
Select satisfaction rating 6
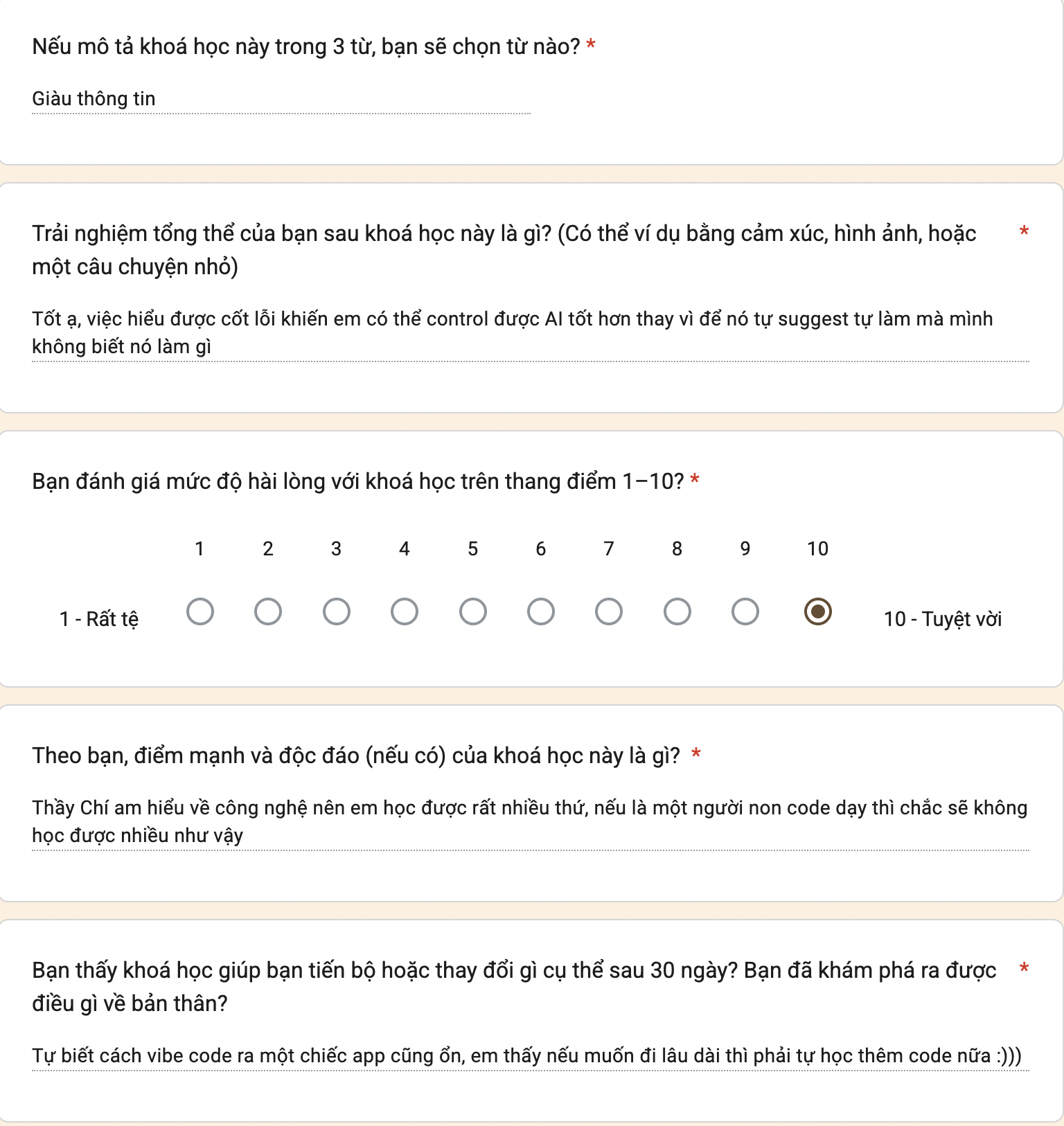pos(541,611)
